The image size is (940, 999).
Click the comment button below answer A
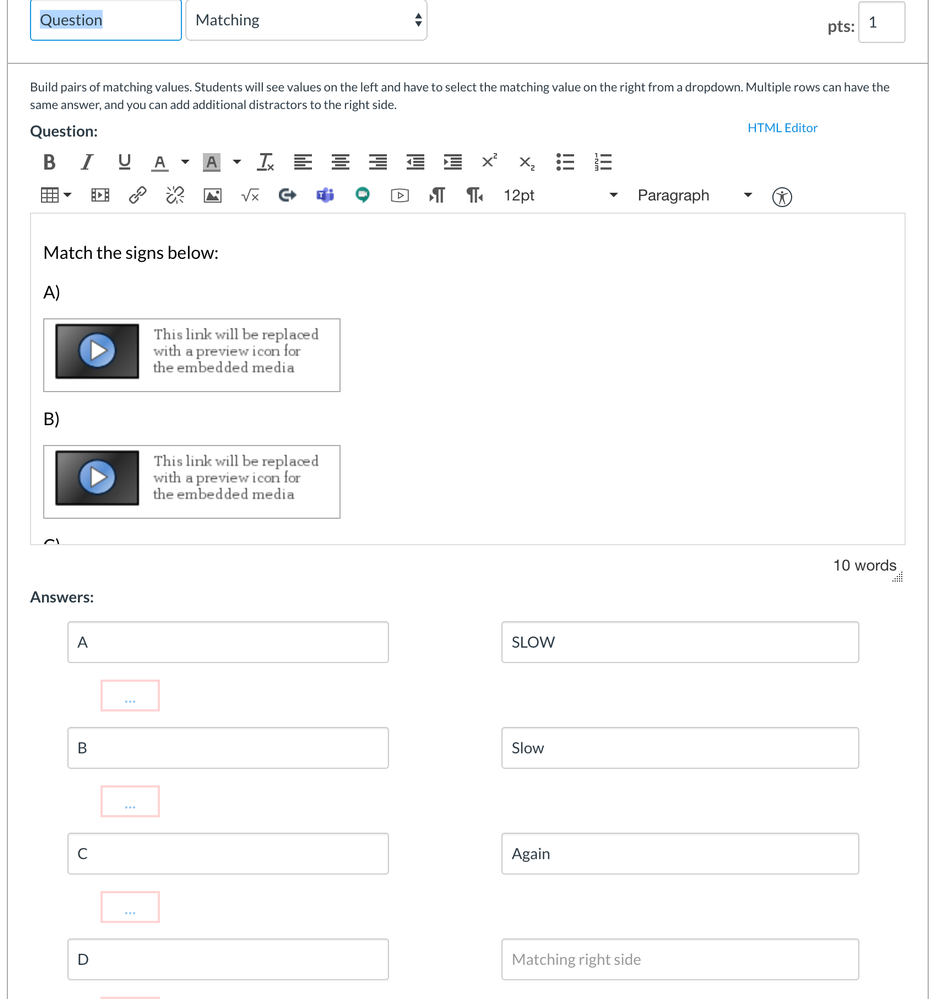(130, 696)
